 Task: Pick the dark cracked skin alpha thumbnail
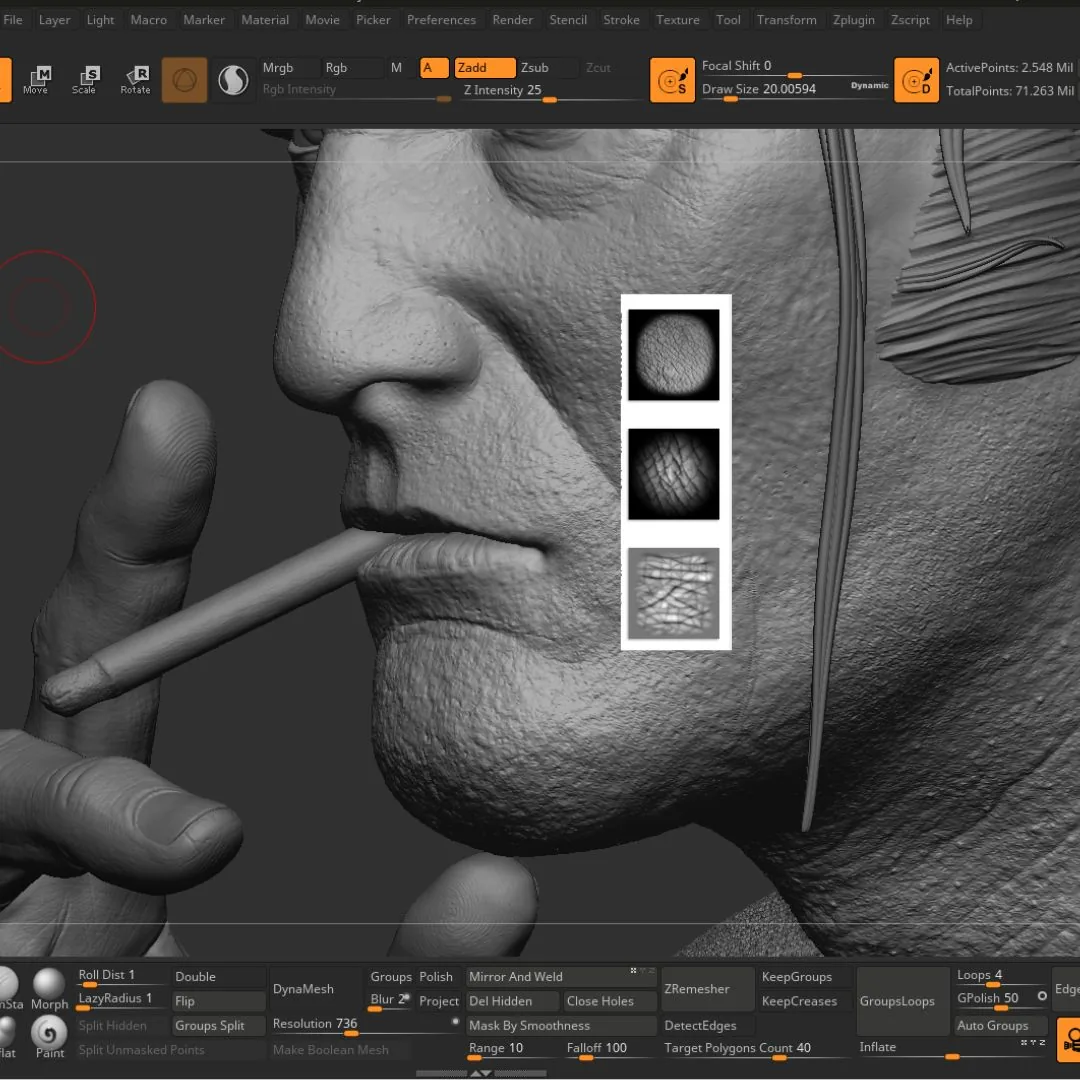point(674,474)
